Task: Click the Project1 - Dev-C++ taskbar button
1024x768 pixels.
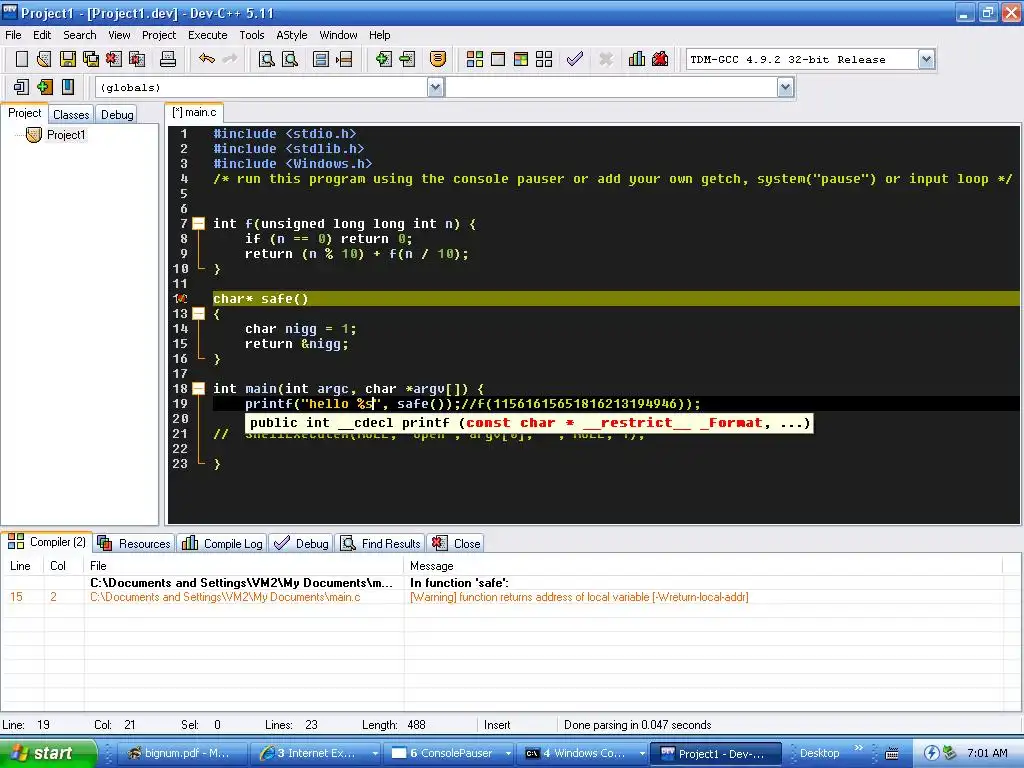Action: point(716,753)
